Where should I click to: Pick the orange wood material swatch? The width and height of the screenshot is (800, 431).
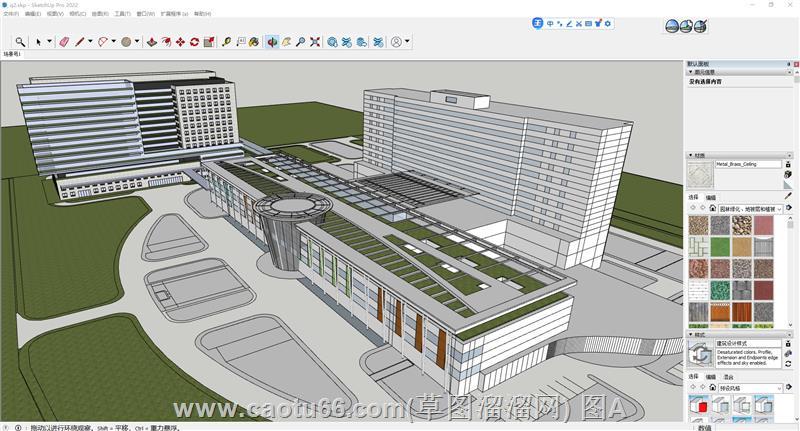720,313
